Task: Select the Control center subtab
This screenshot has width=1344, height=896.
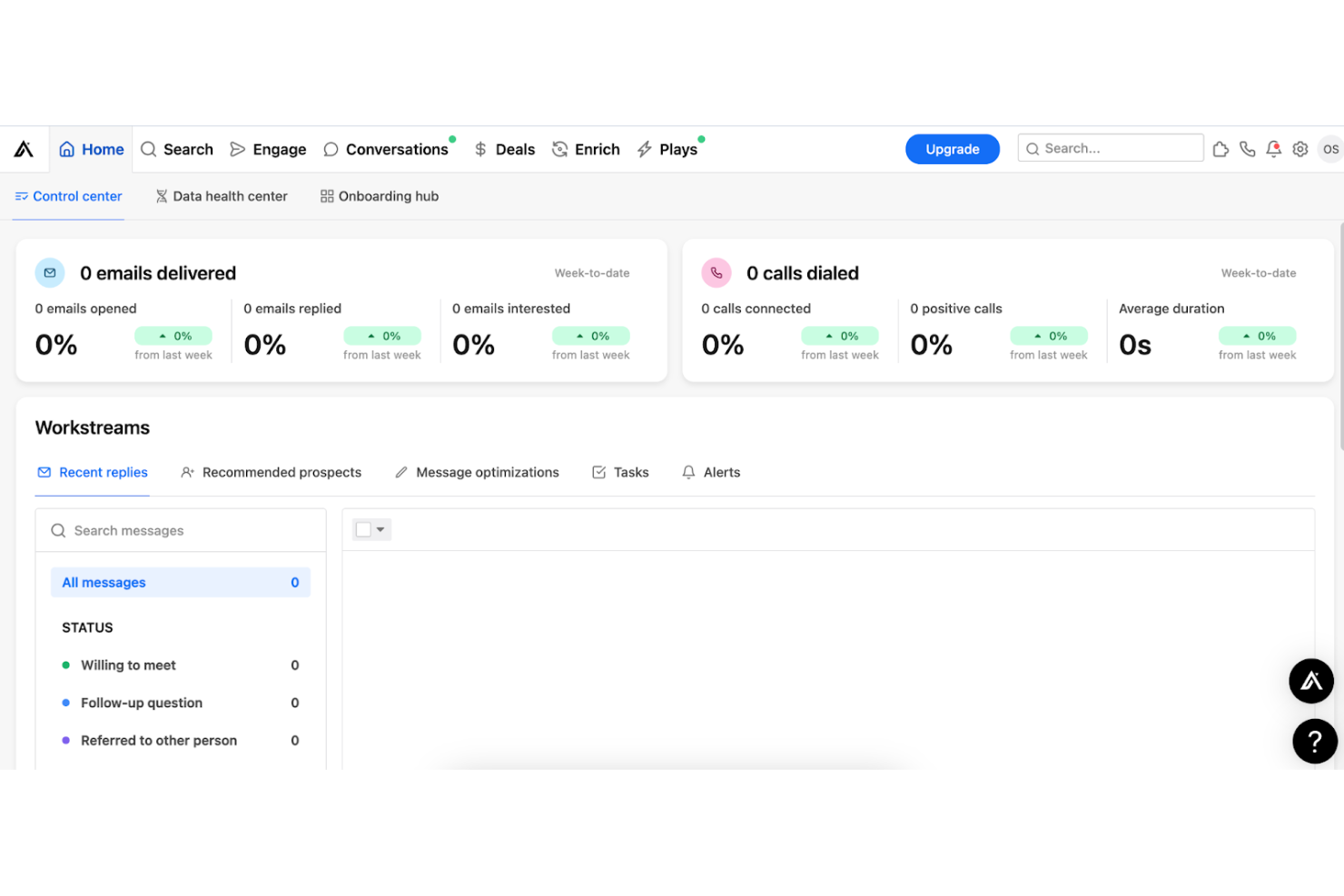Action: (x=68, y=196)
